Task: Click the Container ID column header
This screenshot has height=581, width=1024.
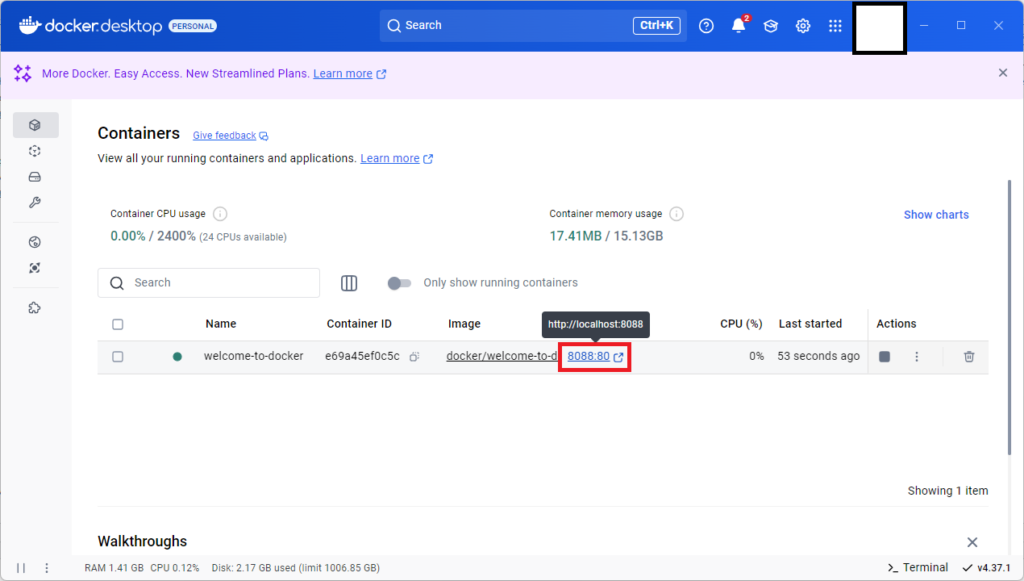Action: click(x=359, y=324)
